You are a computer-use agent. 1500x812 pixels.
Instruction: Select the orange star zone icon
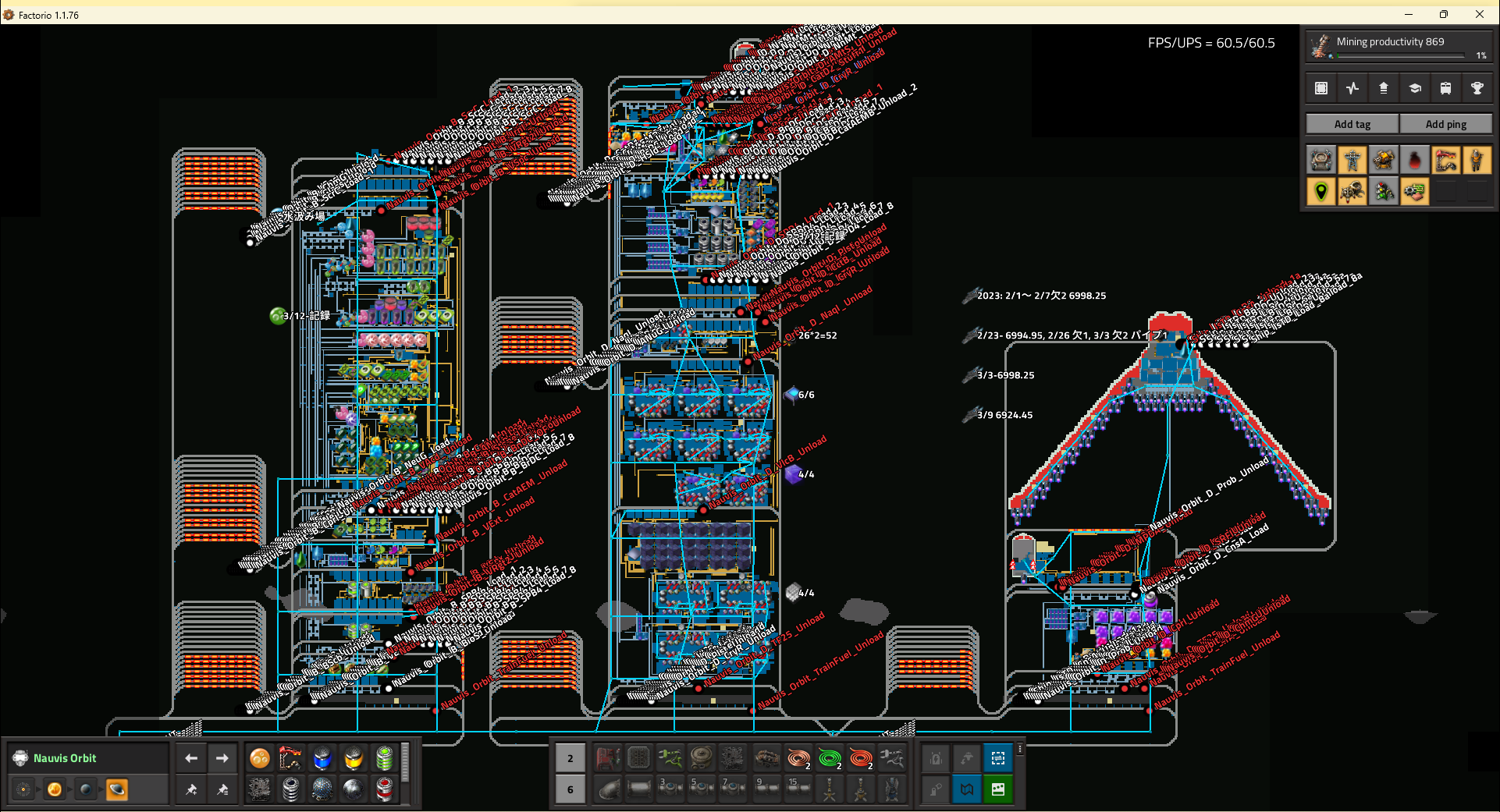click(55, 789)
